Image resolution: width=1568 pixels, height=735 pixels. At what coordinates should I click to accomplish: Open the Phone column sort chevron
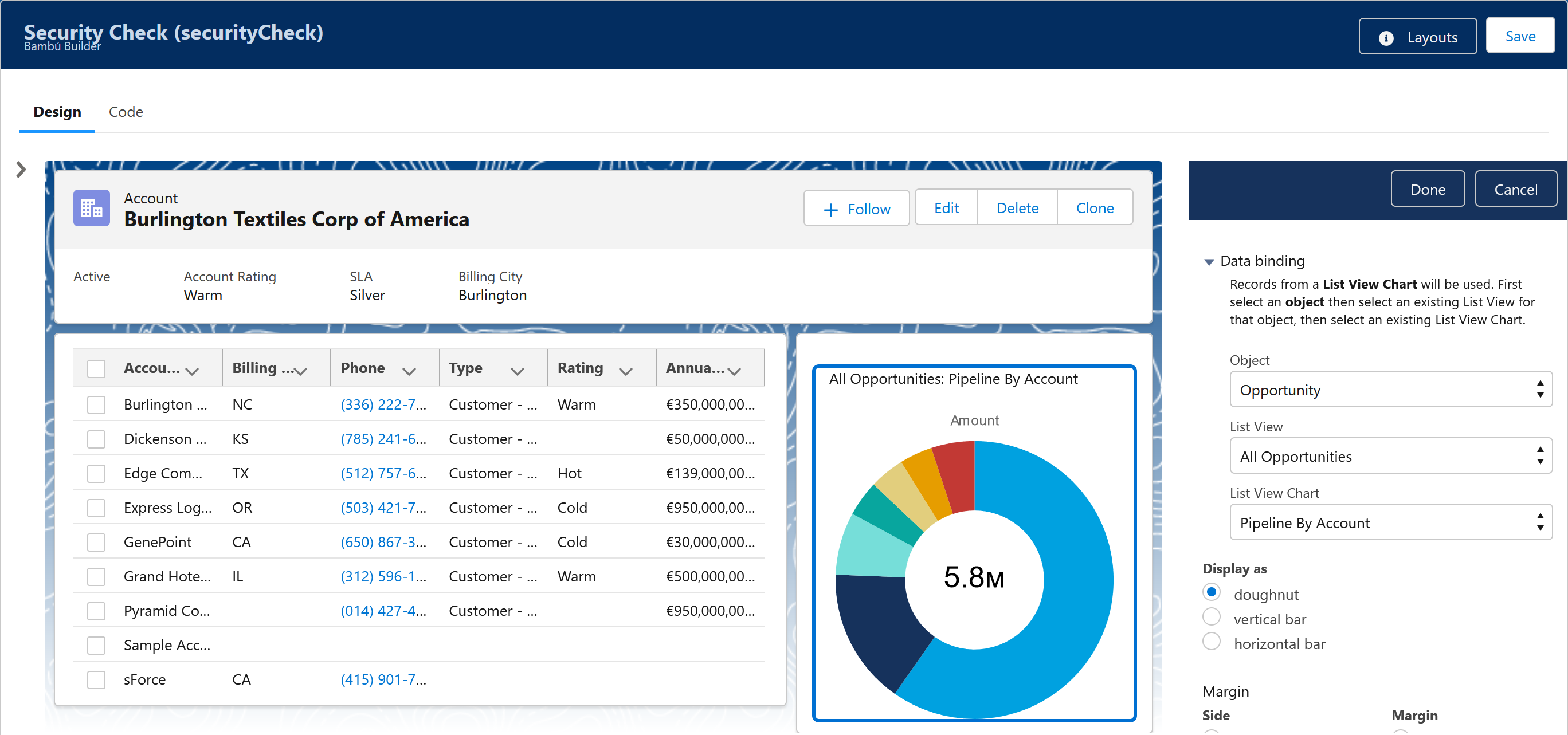pos(409,371)
